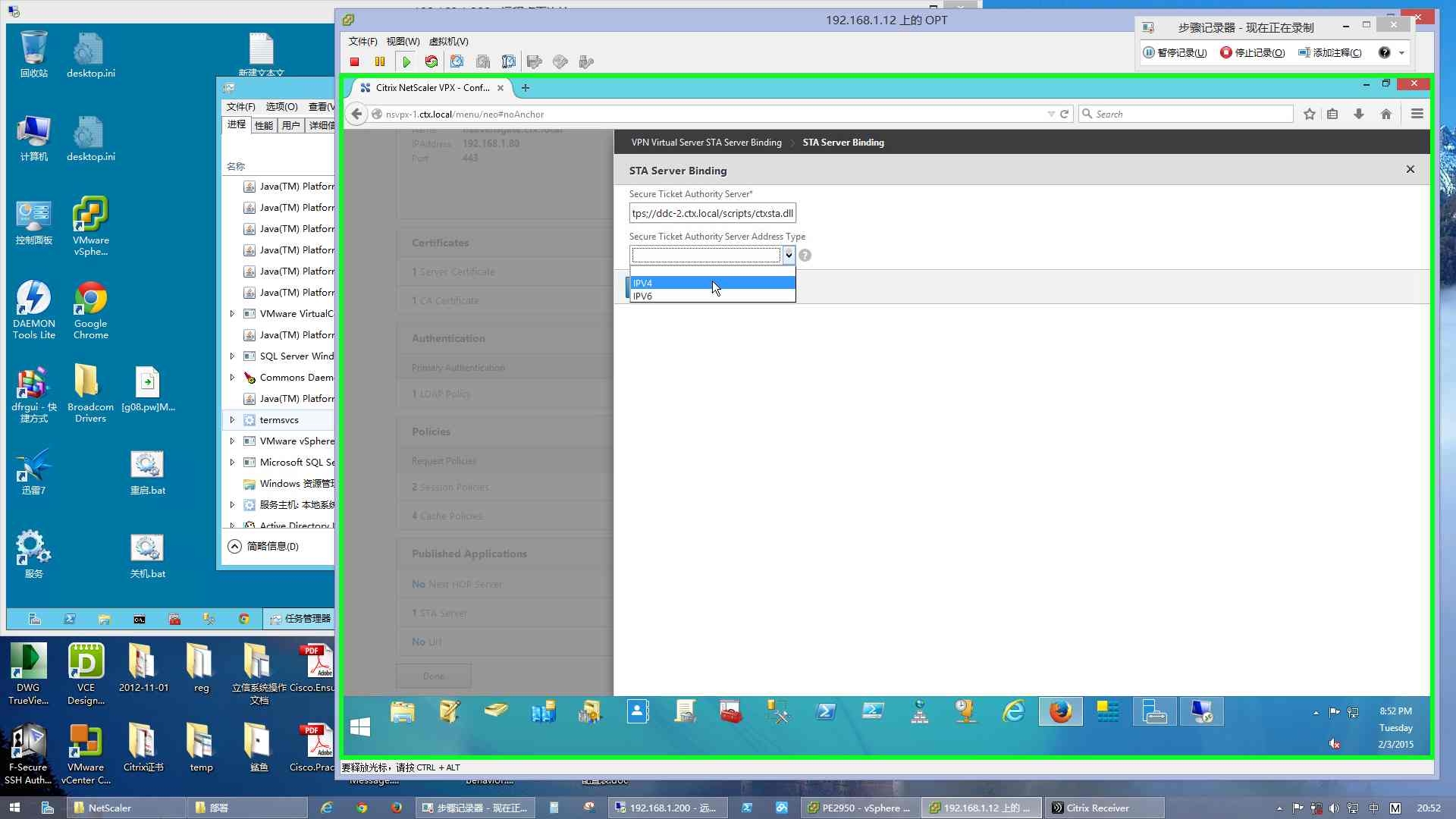Open DAEMON Tools Lite desktop shortcut
Screen dimensions: 1456x819
pyautogui.click(x=34, y=310)
